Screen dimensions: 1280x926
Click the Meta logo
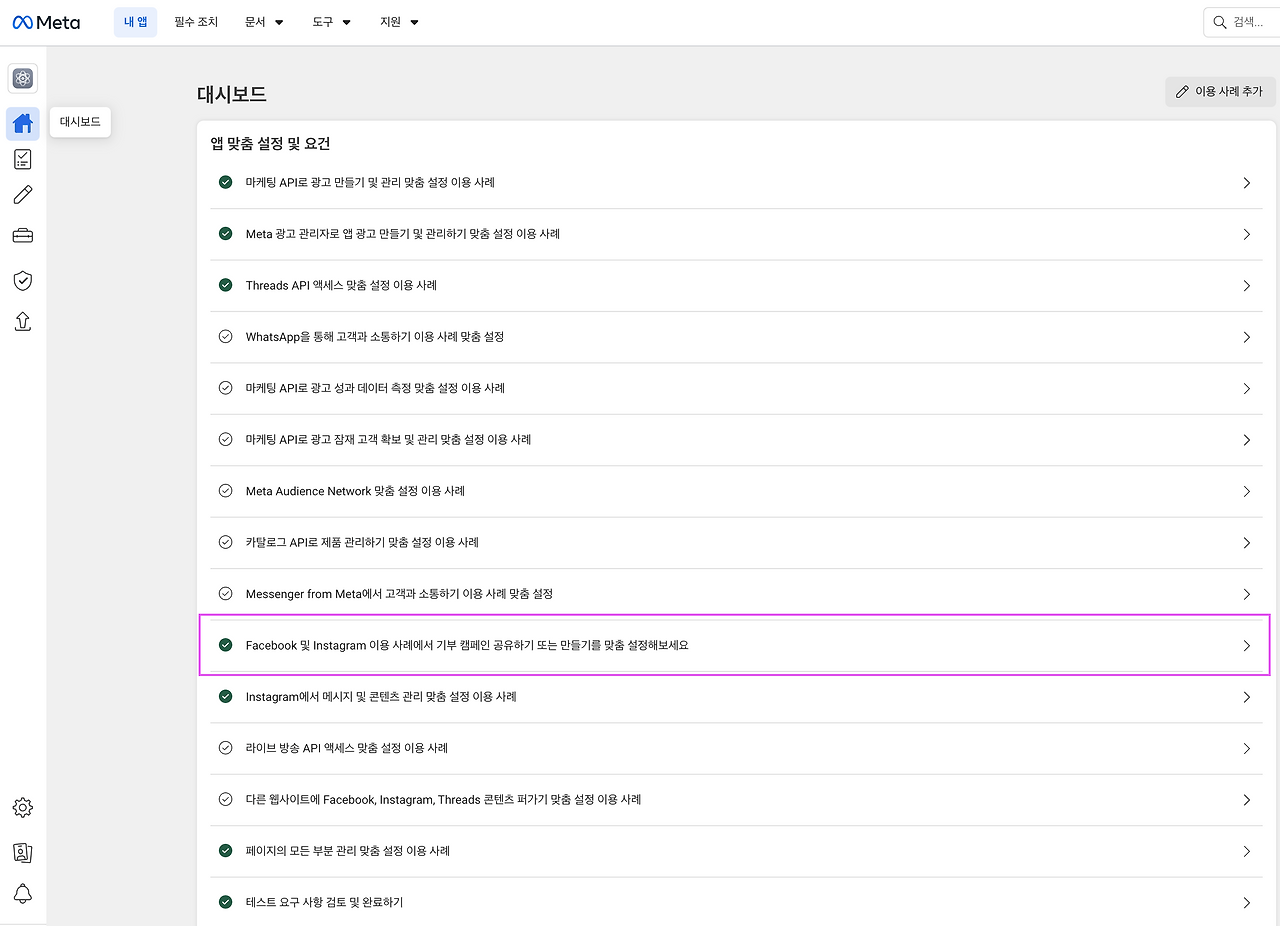(x=46, y=22)
